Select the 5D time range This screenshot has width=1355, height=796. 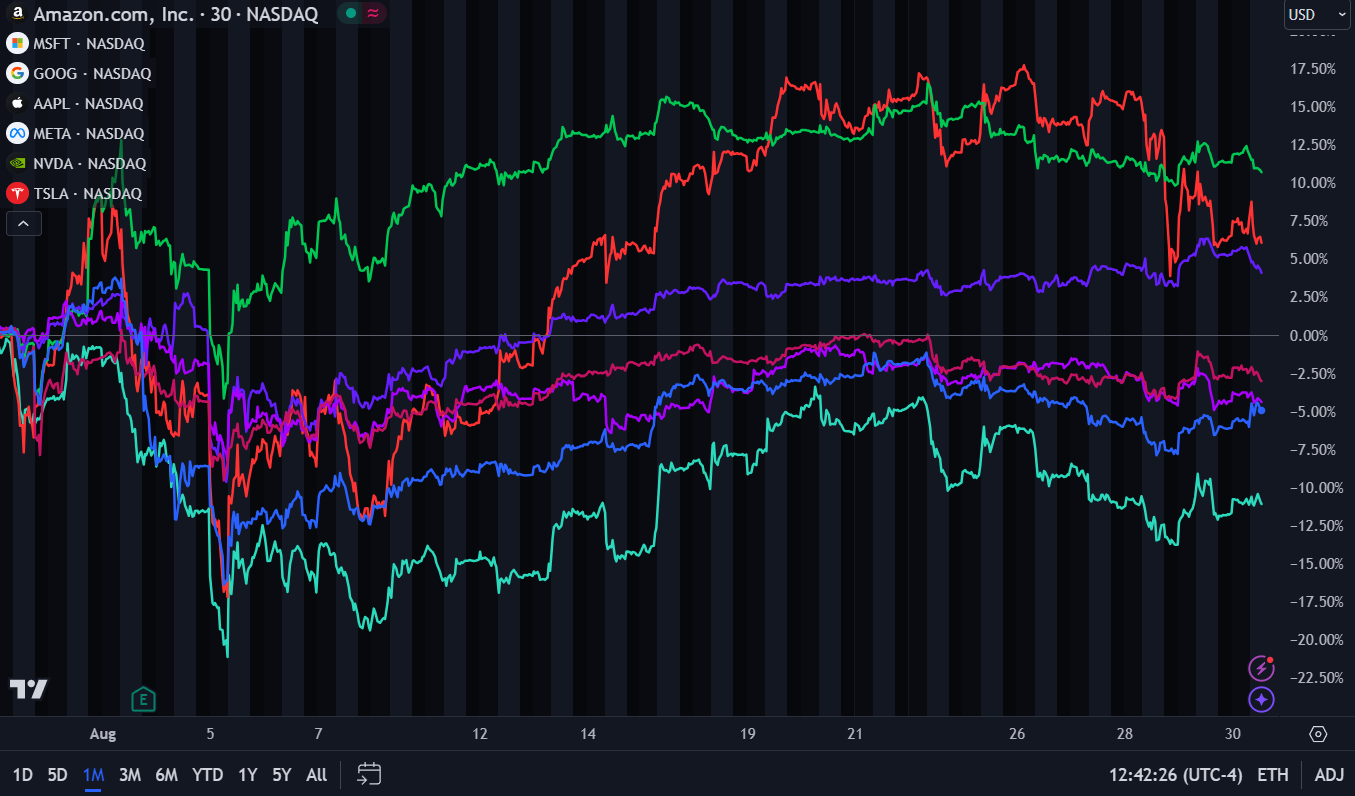pos(58,774)
